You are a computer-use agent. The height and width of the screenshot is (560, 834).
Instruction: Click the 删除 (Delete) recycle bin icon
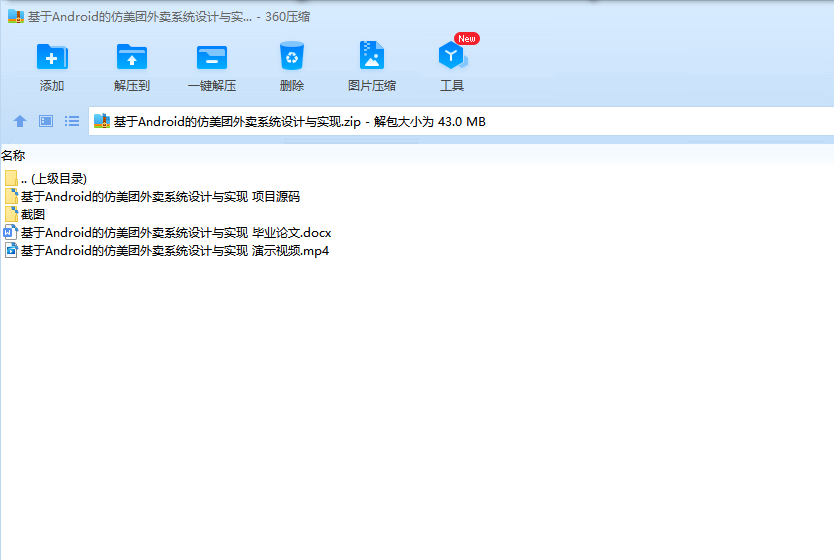pyautogui.click(x=291, y=56)
